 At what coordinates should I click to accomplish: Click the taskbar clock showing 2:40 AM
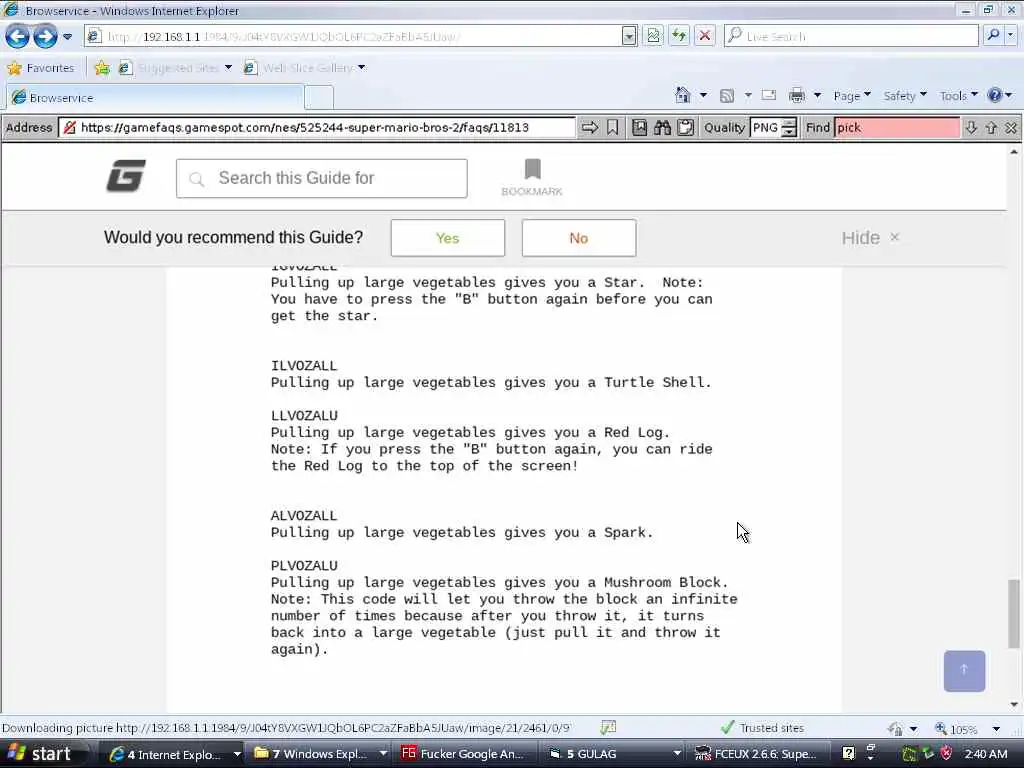click(x=985, y=754)
